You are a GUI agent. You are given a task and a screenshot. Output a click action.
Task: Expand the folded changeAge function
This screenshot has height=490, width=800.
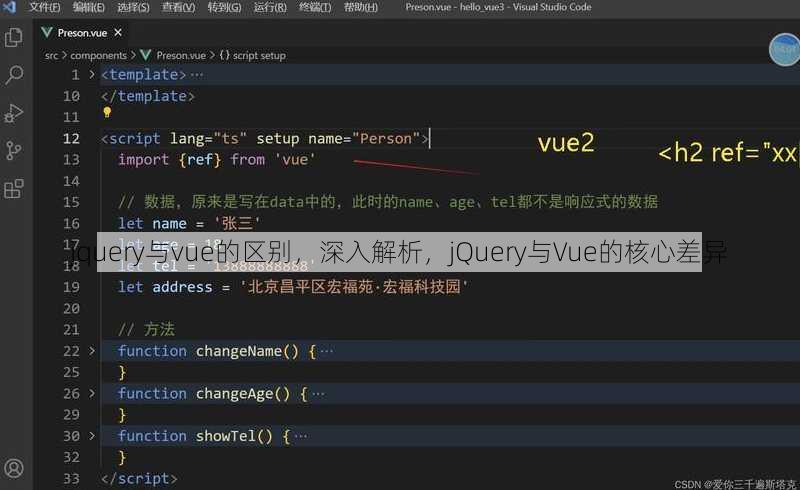[92, 394]
